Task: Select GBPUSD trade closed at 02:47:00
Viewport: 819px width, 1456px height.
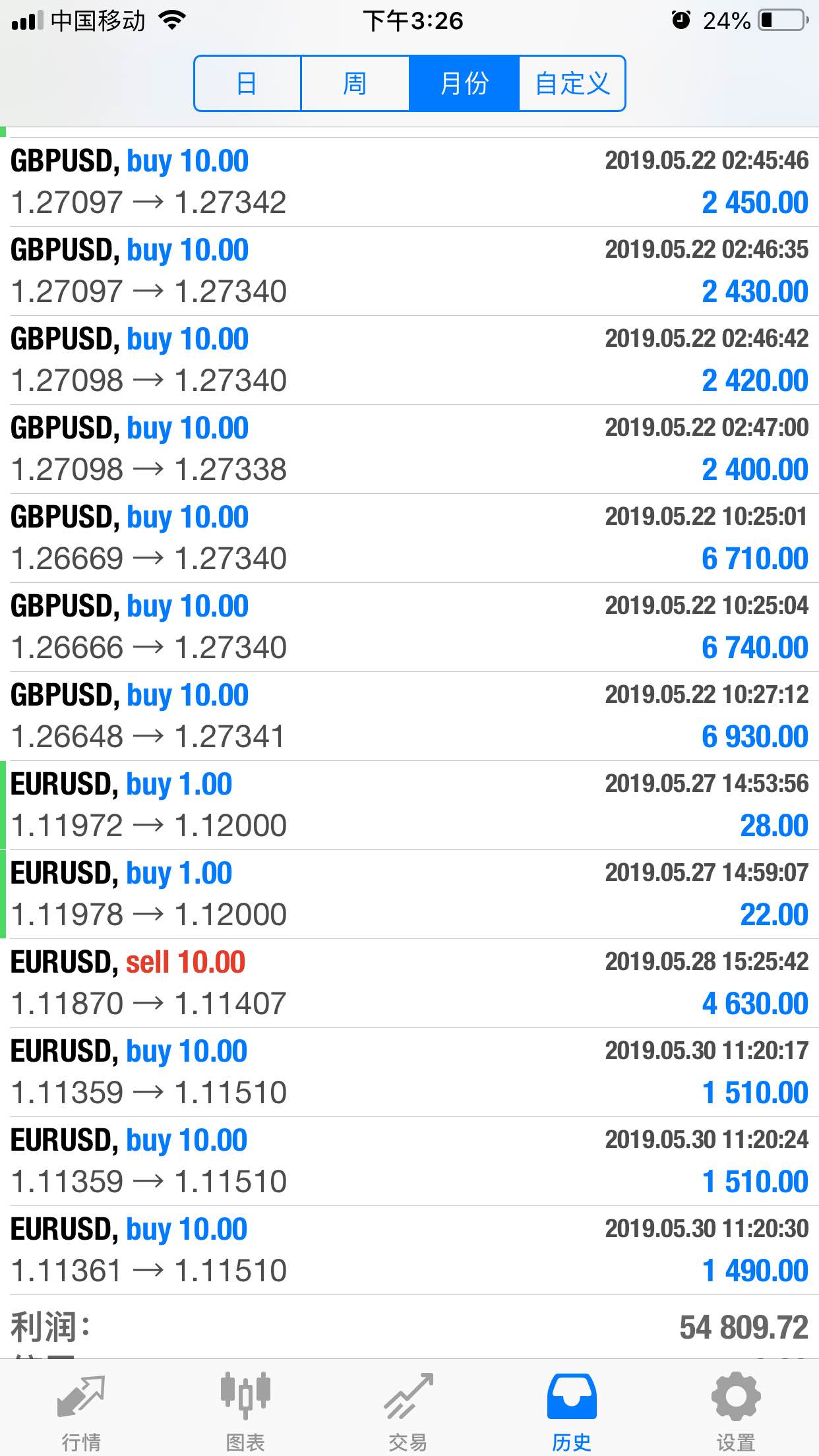Action: click(409, 449)
